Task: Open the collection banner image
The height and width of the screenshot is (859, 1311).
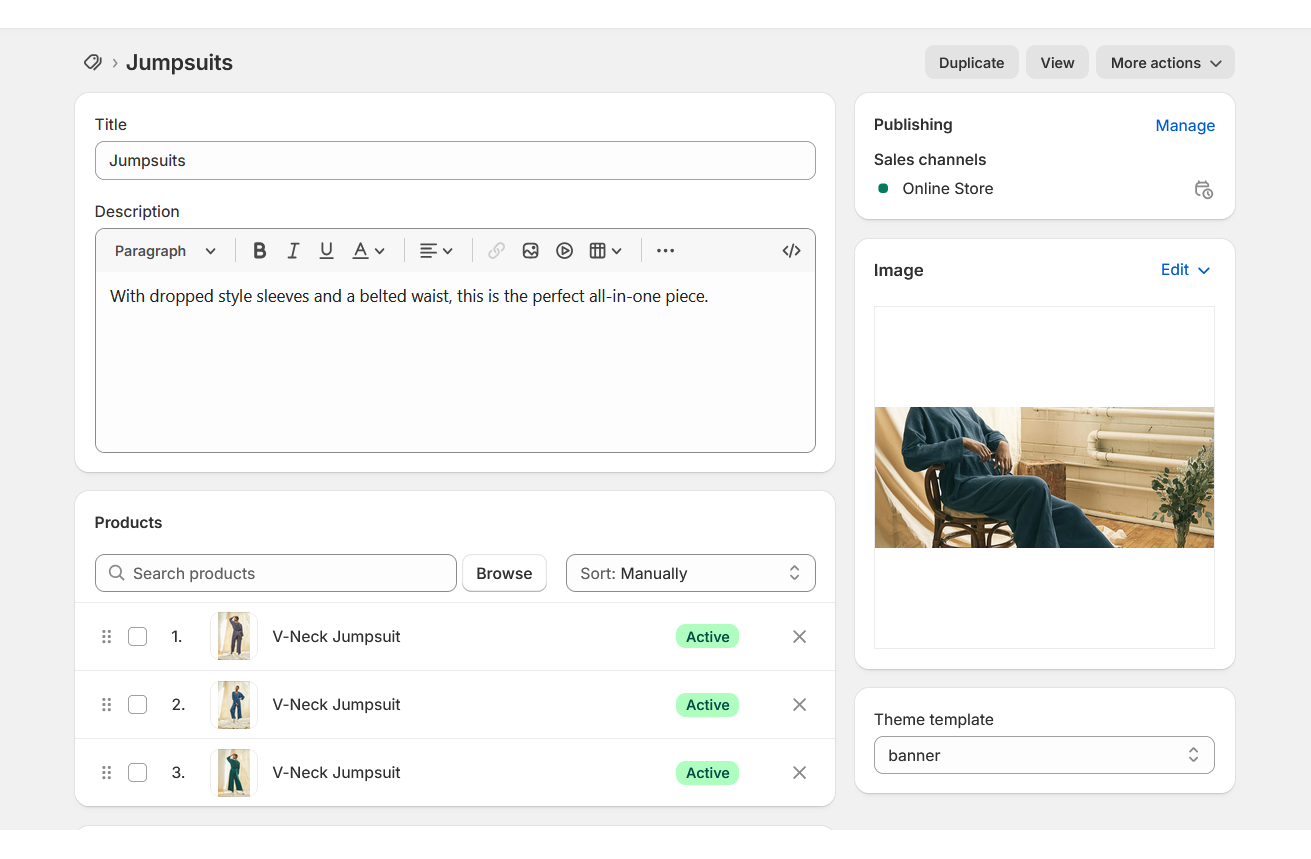Action: (1044, 477)
